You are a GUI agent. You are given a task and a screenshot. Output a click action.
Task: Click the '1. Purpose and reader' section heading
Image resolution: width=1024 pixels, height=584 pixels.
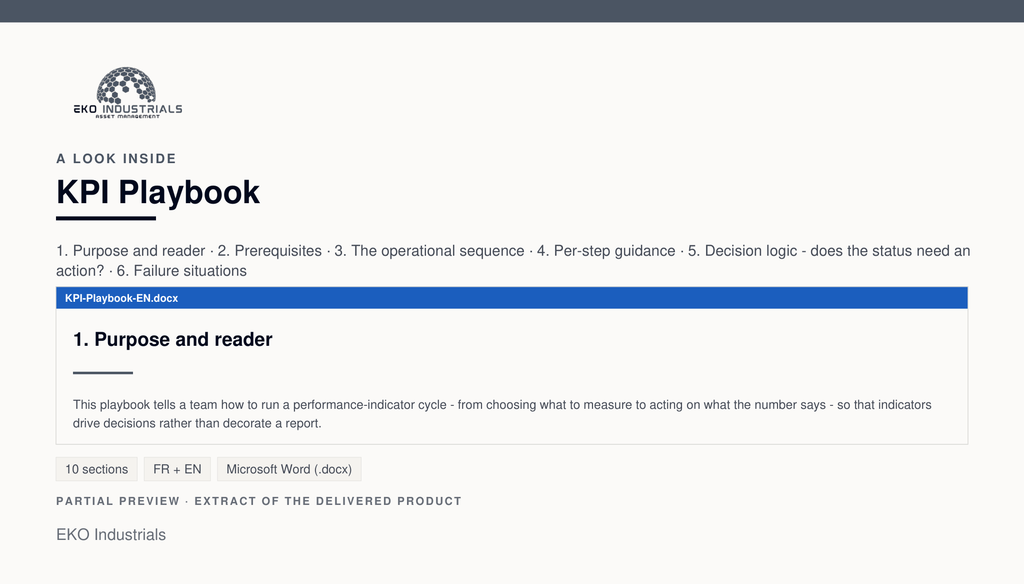click(172, 340)
